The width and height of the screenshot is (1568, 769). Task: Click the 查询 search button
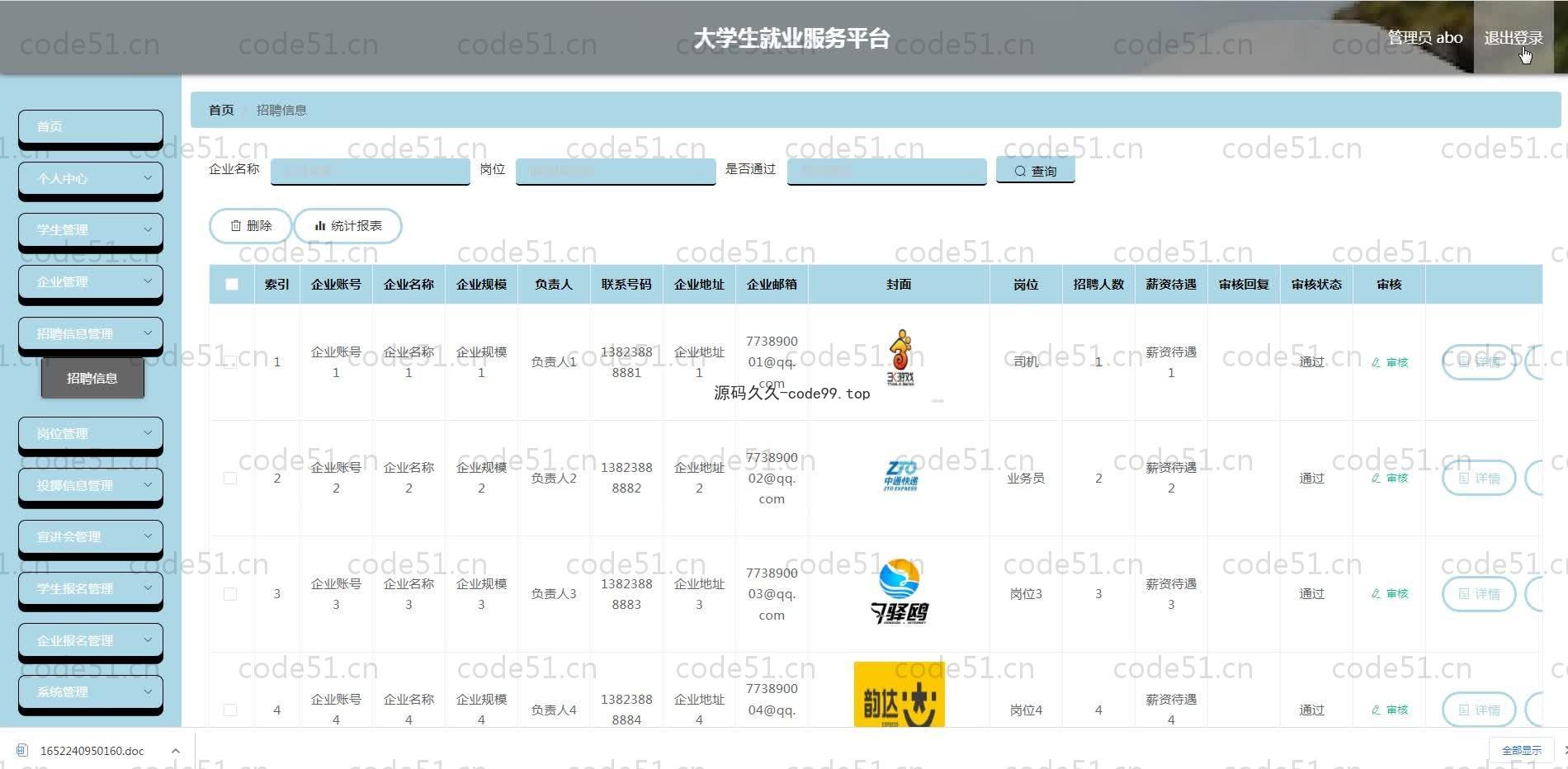pyautogui.click(x=1035, y=171)
